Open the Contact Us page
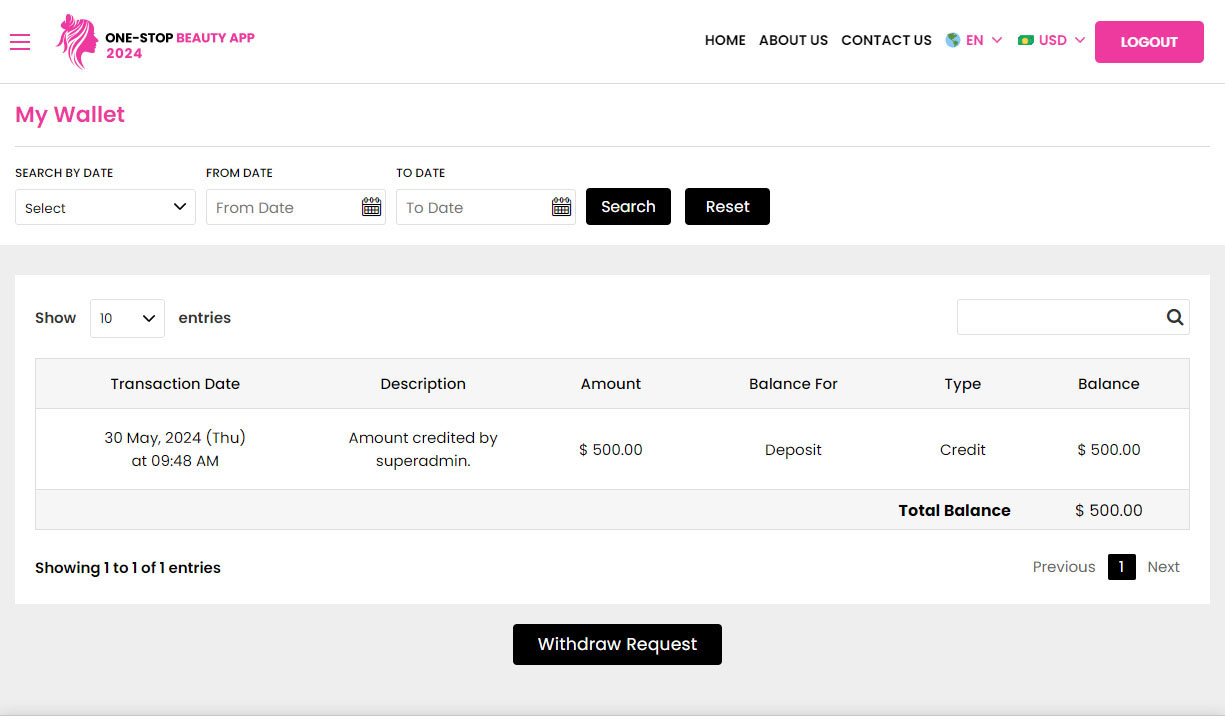The width and height of the screenshot is (1225, 722). coord(886,40)
